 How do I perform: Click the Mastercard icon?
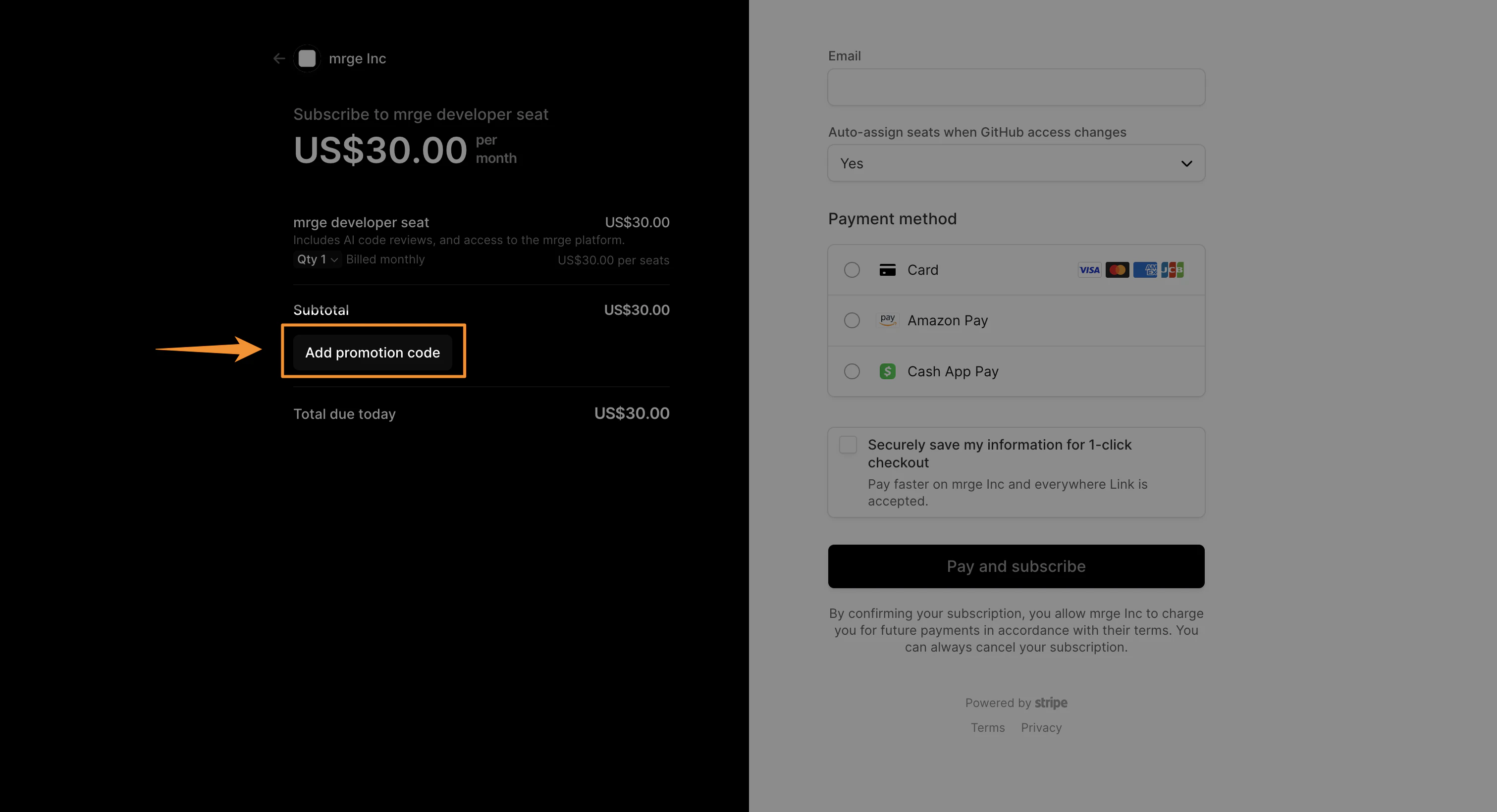coord(1117,269)
